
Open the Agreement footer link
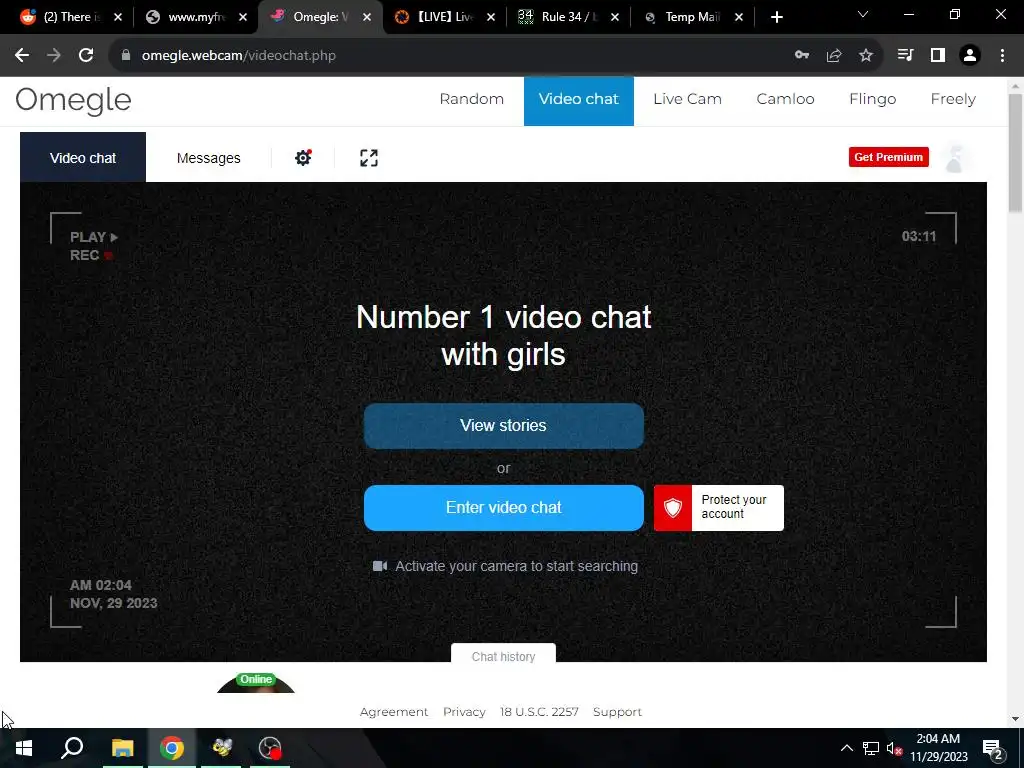pyautogui.click(x=394, y=712)
